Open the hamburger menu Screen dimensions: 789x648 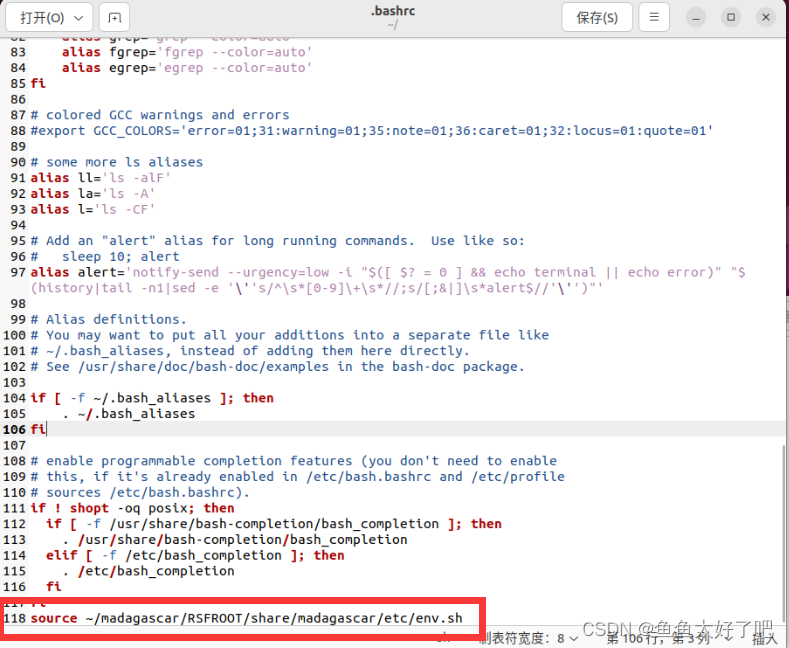654,18
